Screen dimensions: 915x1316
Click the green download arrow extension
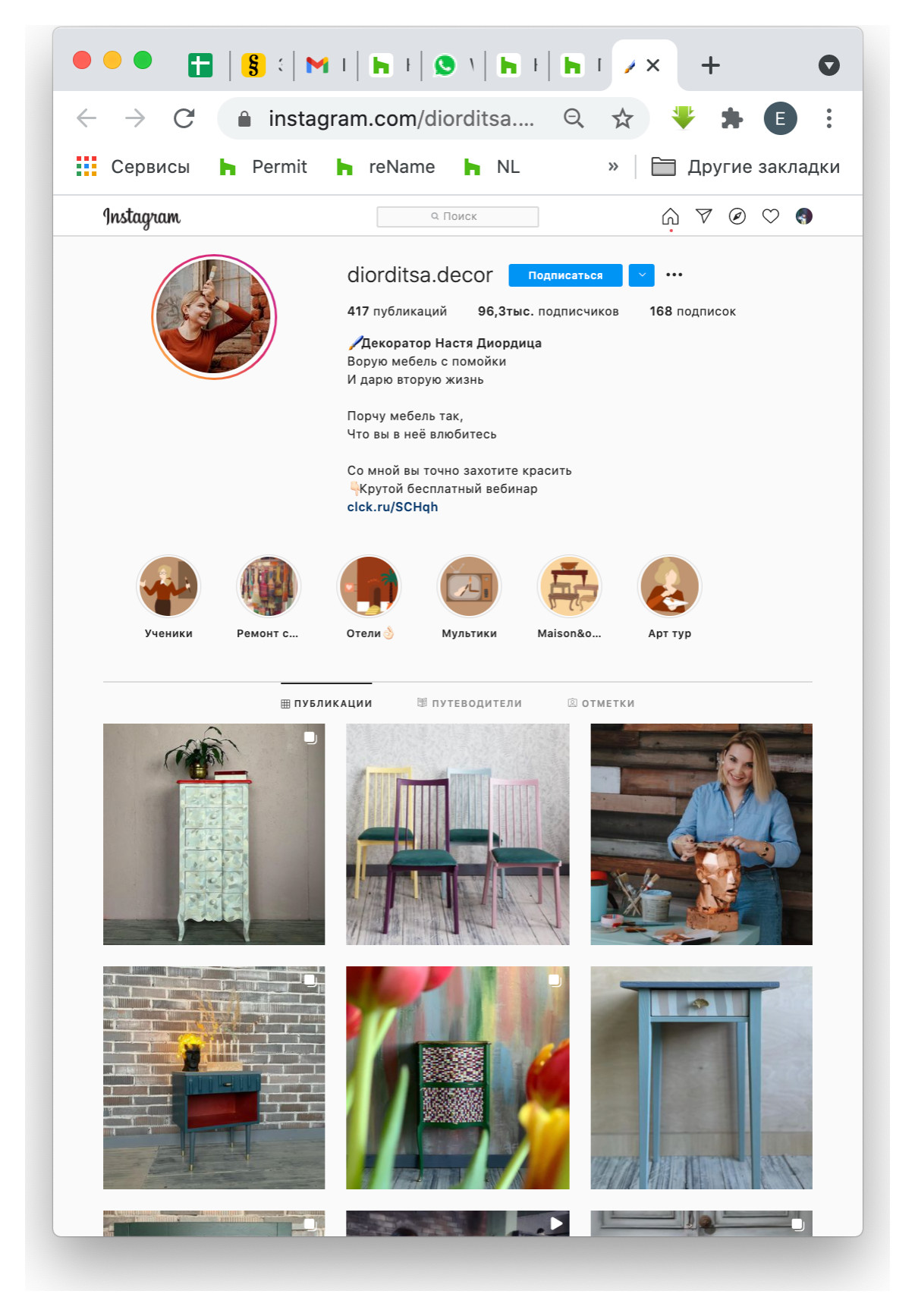pos(684,118)
